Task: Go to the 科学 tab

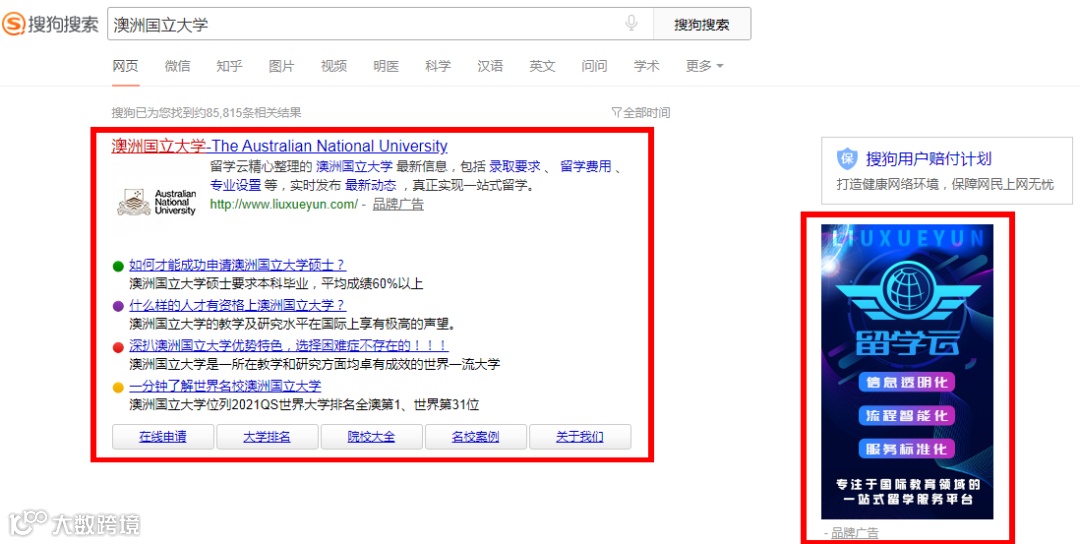Action: tap(438, 66)
